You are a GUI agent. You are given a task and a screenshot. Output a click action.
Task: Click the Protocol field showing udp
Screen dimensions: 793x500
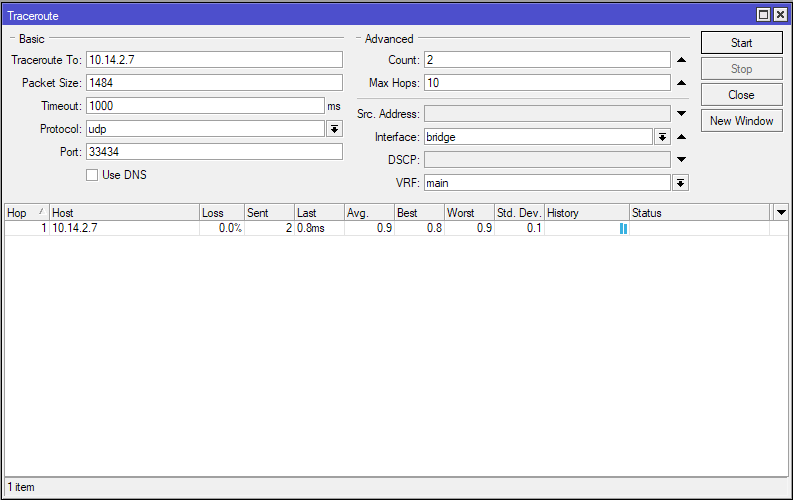click(x=205, y=129)
